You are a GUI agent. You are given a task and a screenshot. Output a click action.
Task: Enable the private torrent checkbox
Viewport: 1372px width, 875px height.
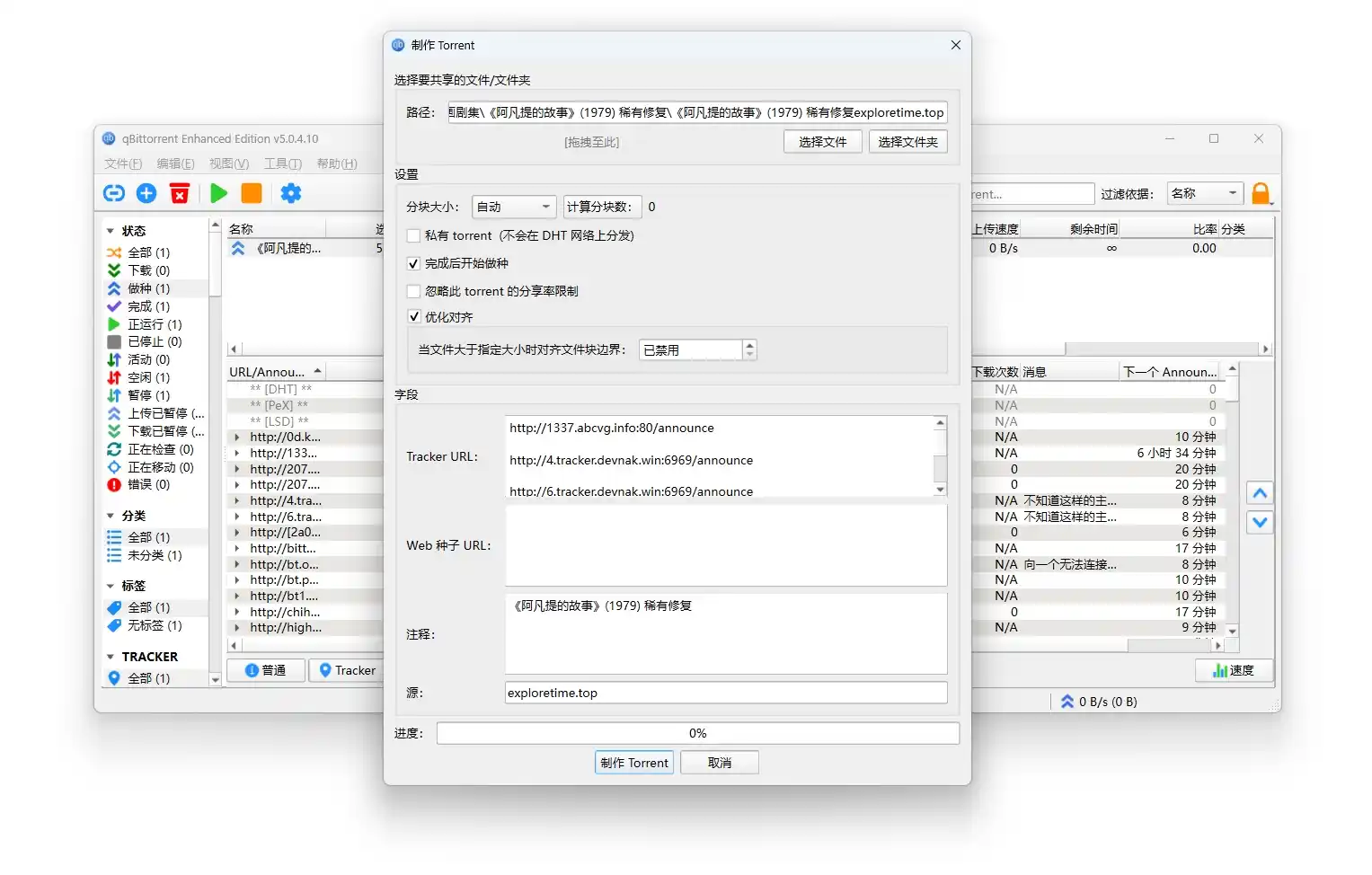point(414,235)
